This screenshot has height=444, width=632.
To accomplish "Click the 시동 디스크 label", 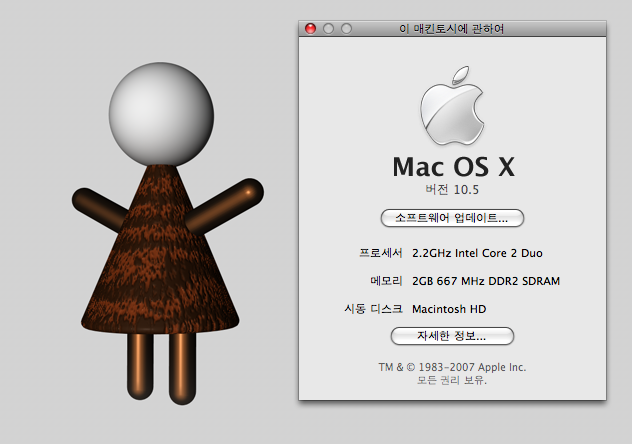I will (373, 309).
